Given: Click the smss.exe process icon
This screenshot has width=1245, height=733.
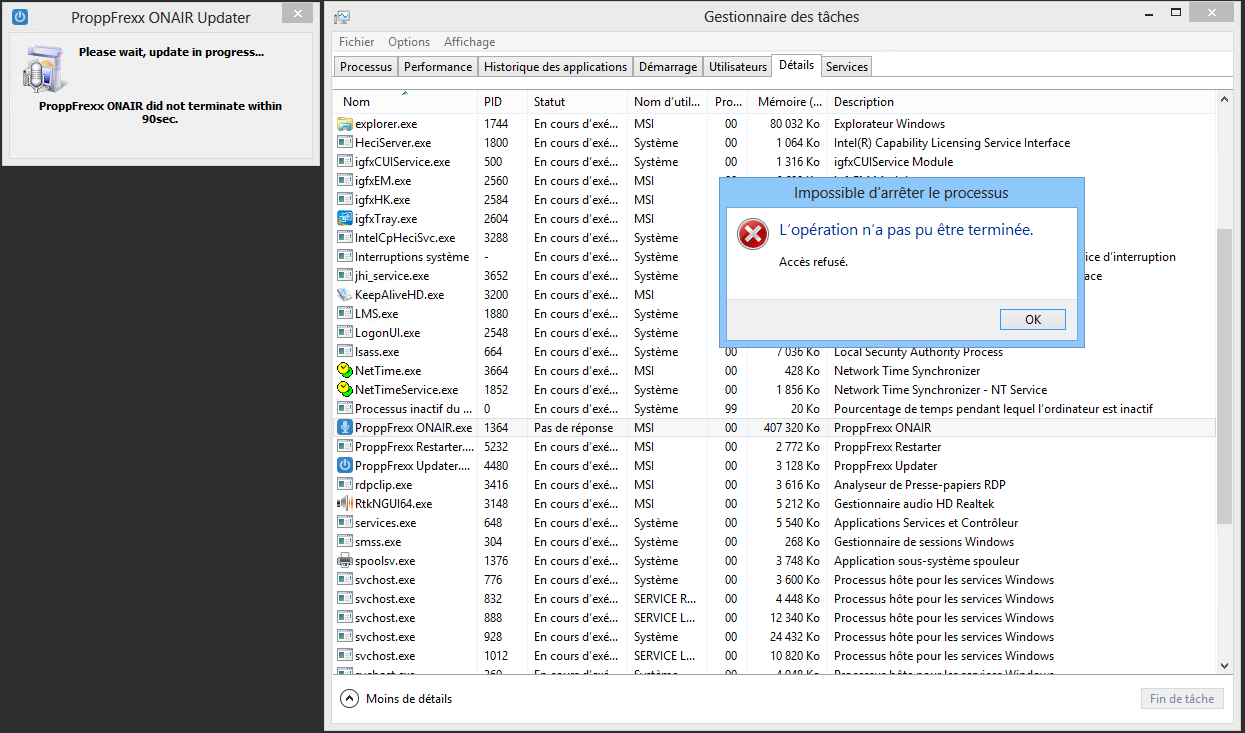Looking at the screenshot, I should [345, 542].
